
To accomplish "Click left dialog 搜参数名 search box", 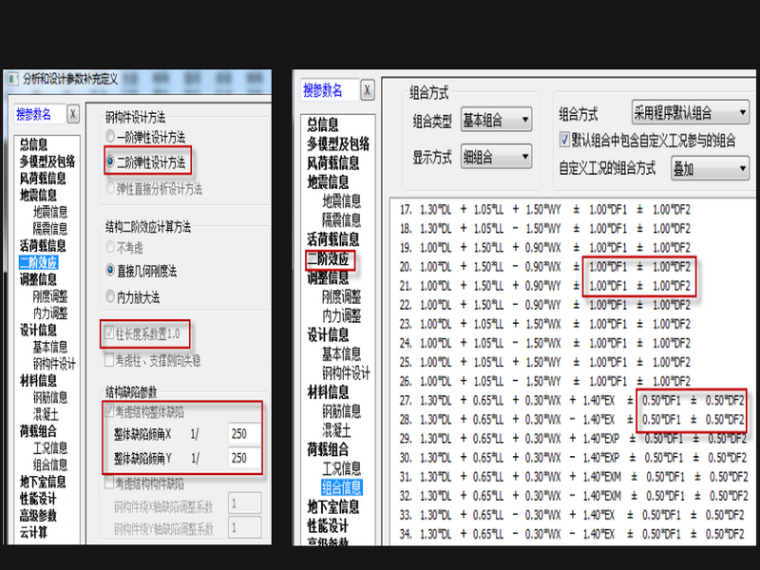I will point(35,115).
